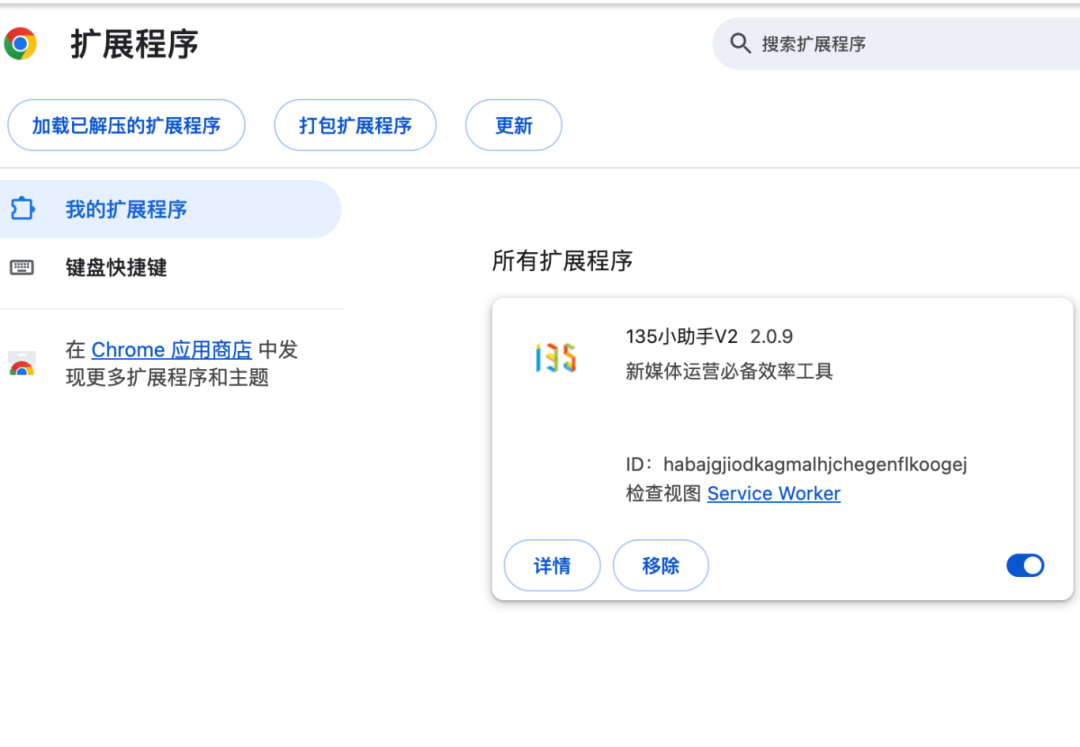The image size is (1080, 747).
Task: Click 加载已解压的扩展程序 button
Action: pyautogui.click(x=126, y=125)
